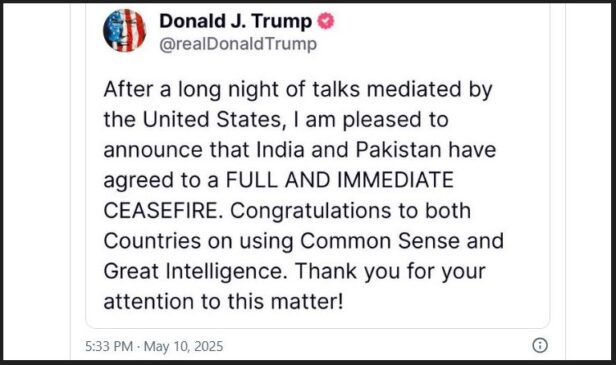Image resolution: width=616 pixels, height=365 pixels.
Task: Click the first line After a long night
Action: (x=298, y=90)
